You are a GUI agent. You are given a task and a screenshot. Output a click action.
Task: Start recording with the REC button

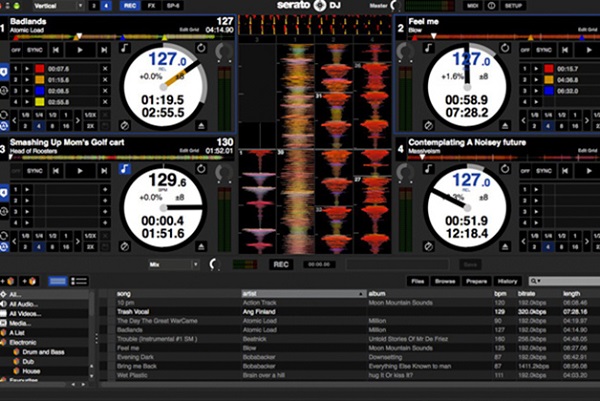(x=281, y=264)
